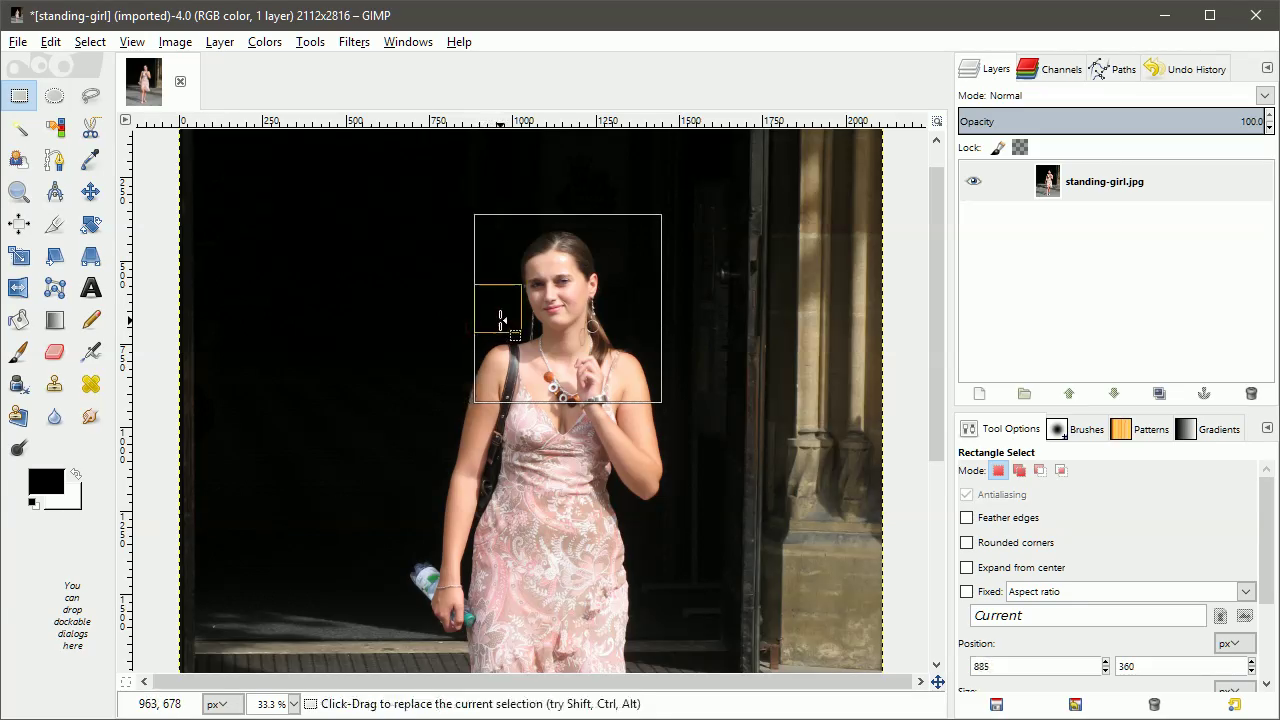Viewport: 1280px width, 720px height.
Task: Open the Fixed Aspect ratio dropdown
Action: pos(1245,592)
